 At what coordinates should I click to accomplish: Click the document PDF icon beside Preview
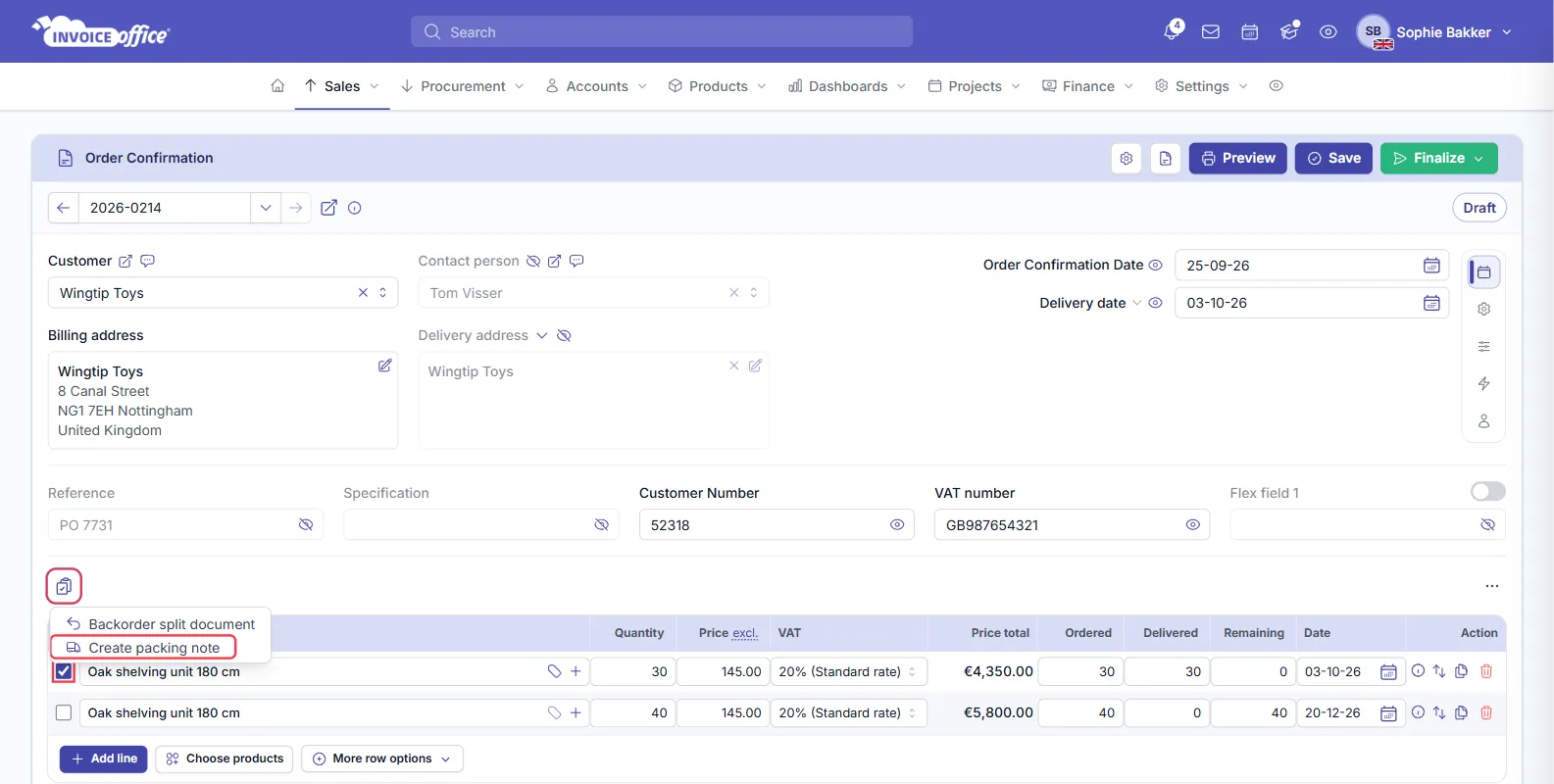1166,158
